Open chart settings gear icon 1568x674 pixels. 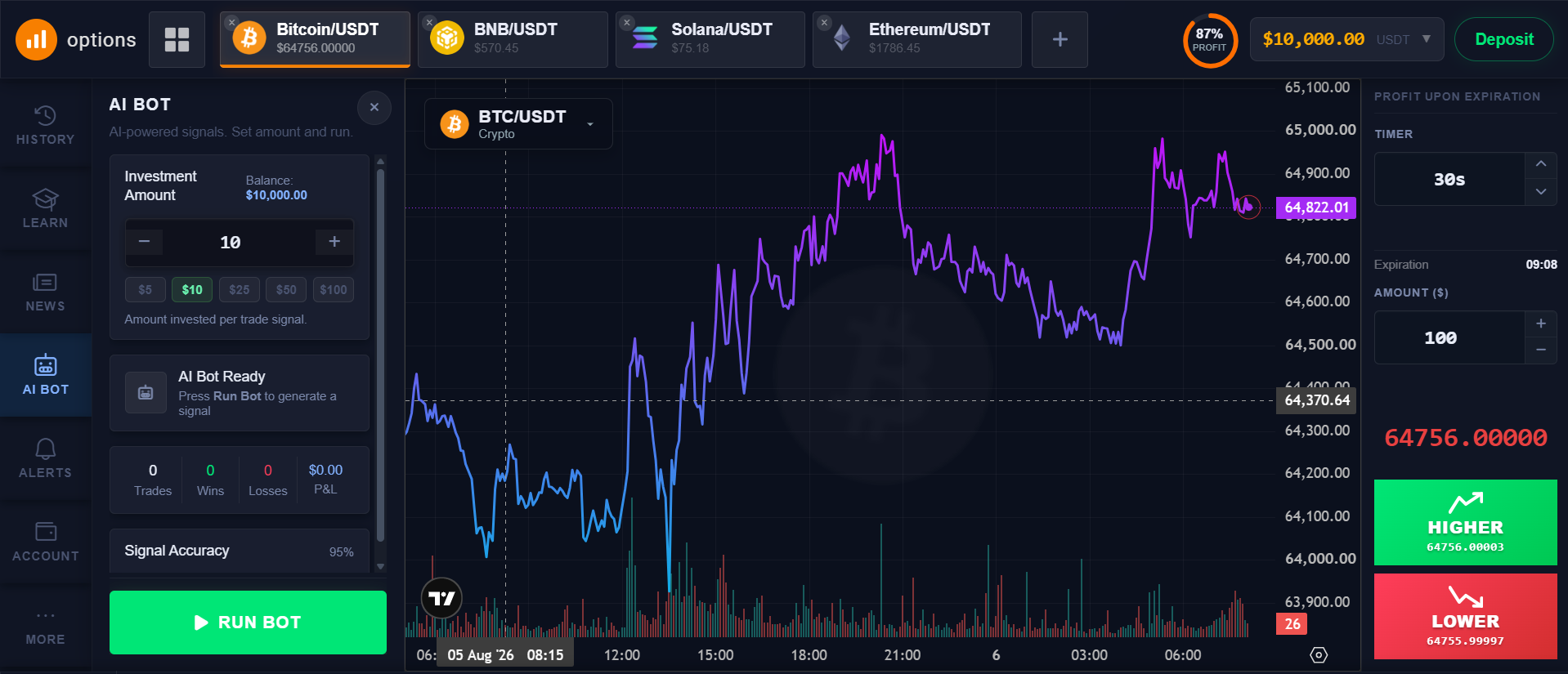tap(1319, 654)
